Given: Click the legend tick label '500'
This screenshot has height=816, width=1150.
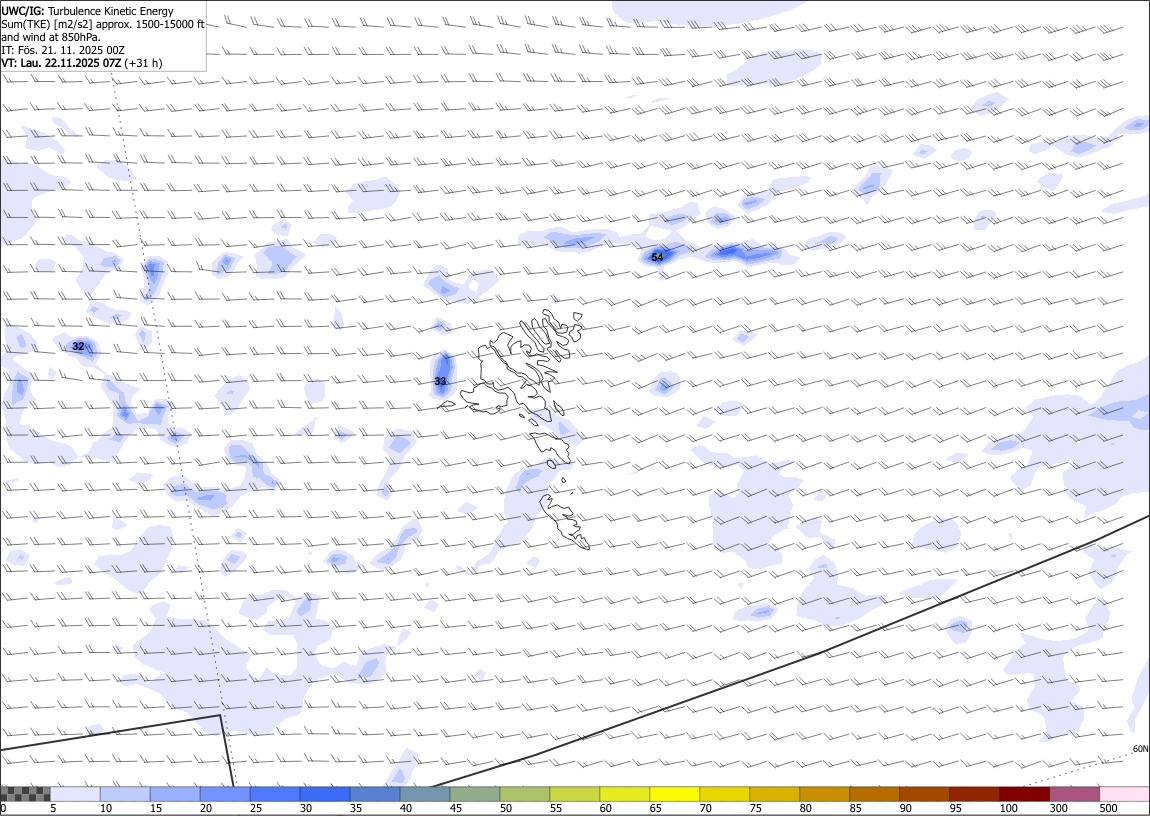Looking at the screenshot, I should 1108,808.
